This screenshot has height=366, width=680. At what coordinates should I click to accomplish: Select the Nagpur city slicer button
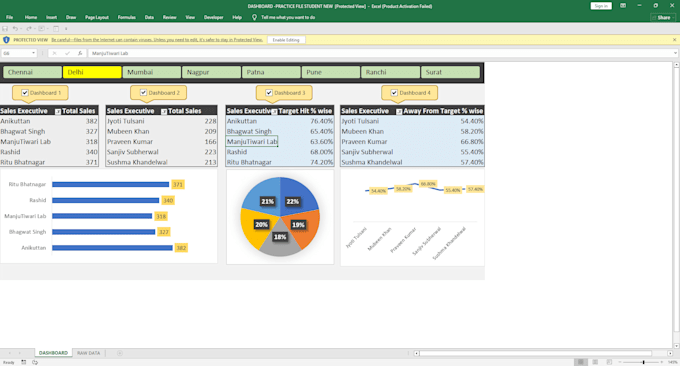click(x=211, y=72)
